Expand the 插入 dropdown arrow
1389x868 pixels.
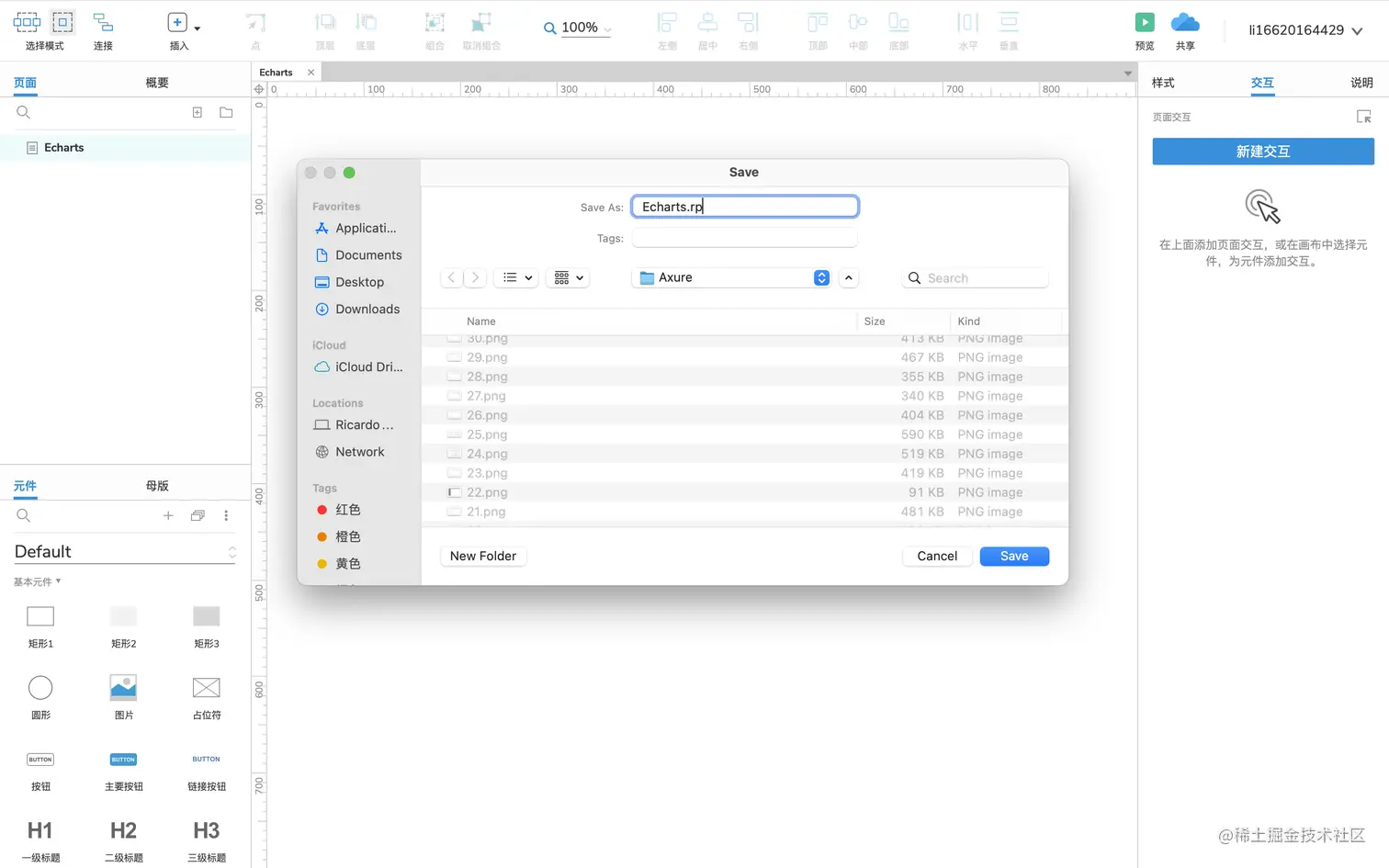[197, 28]
